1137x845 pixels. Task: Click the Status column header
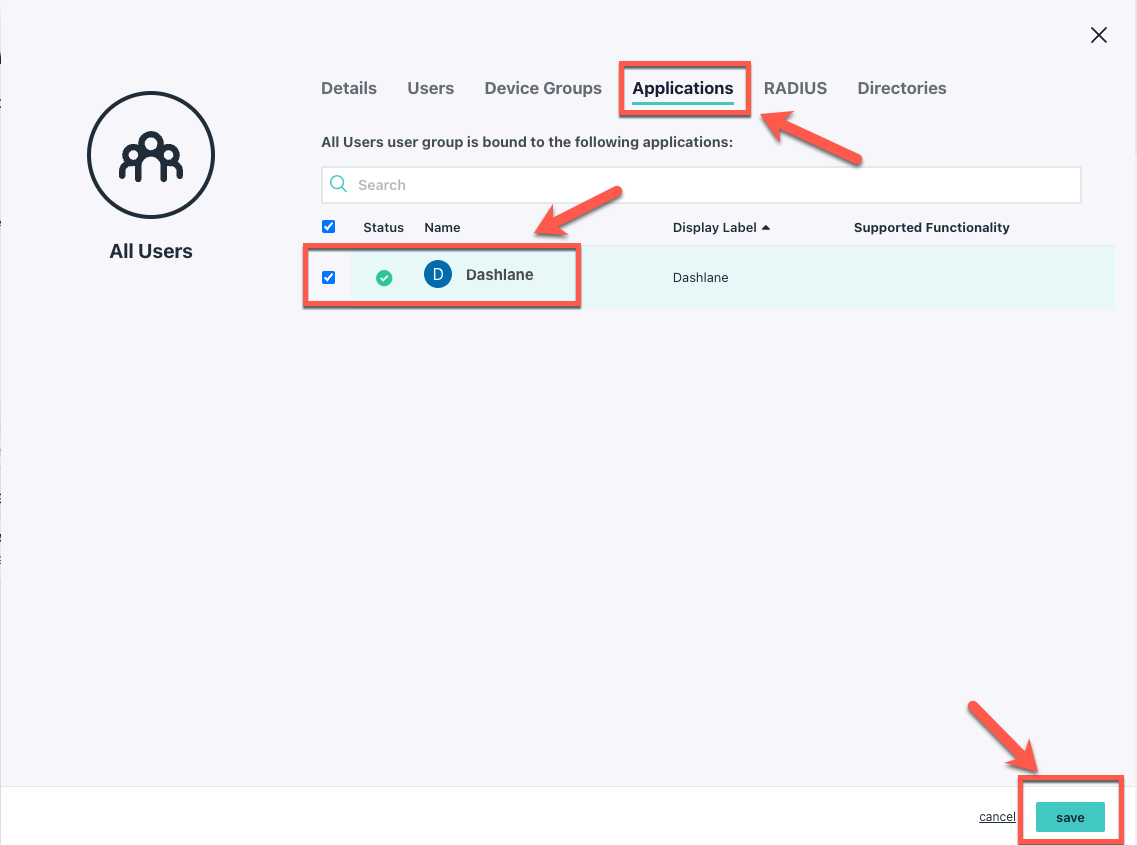(x=384, y=228)
